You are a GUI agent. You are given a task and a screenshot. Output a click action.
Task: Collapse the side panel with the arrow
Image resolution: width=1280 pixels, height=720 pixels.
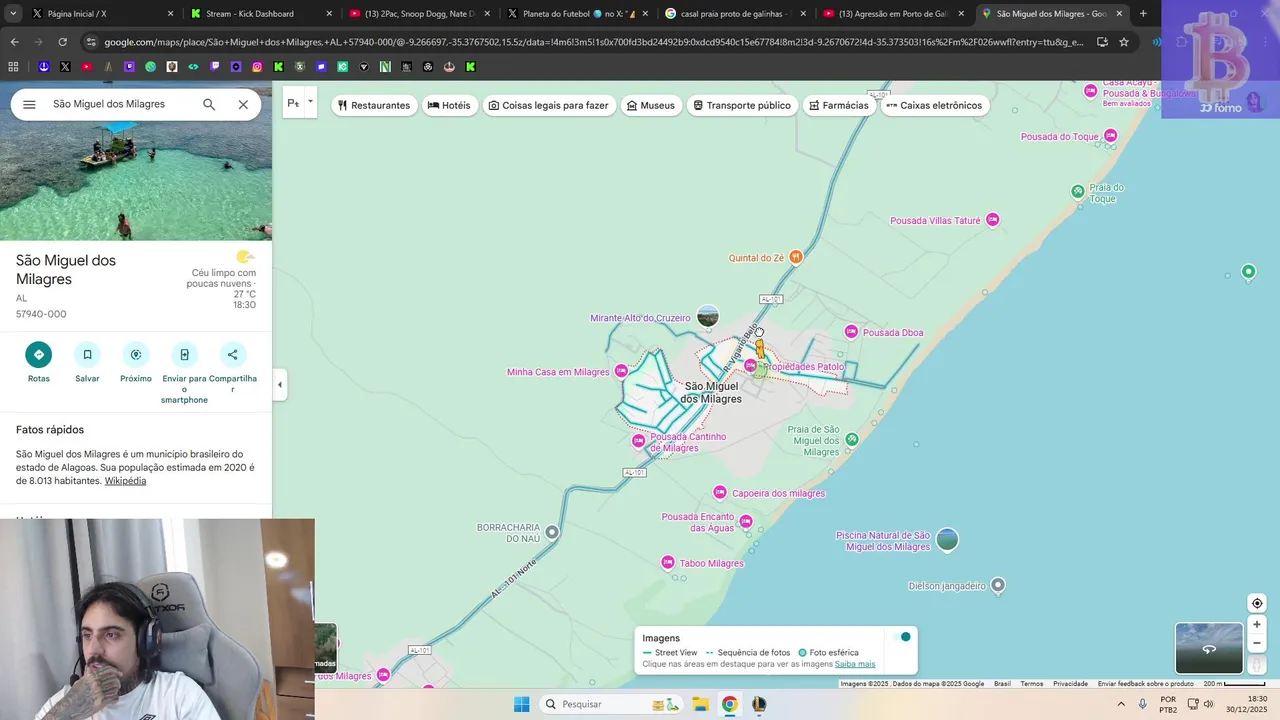coord(280,385)
